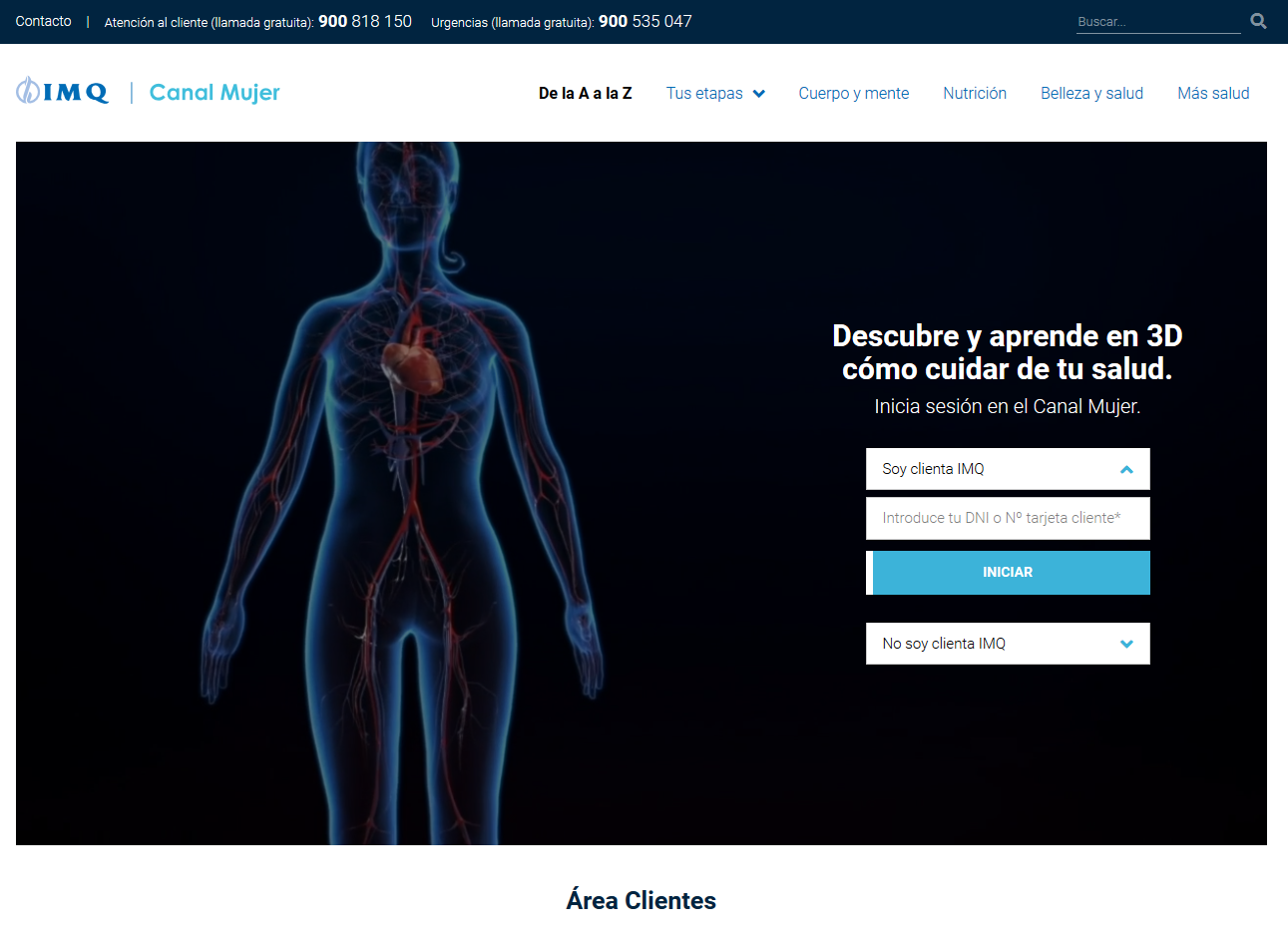Open the Canal Mujer home link
The image size is (1288, 947).
pos(215,93)
